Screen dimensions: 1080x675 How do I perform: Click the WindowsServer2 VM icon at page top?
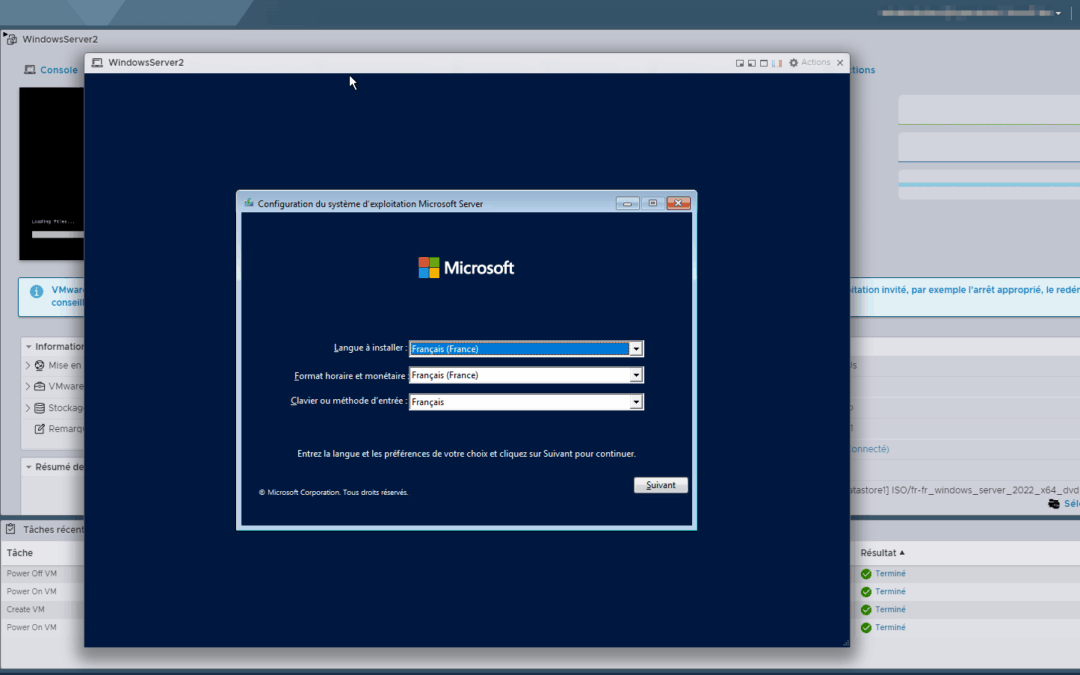[x=12, y=39]
